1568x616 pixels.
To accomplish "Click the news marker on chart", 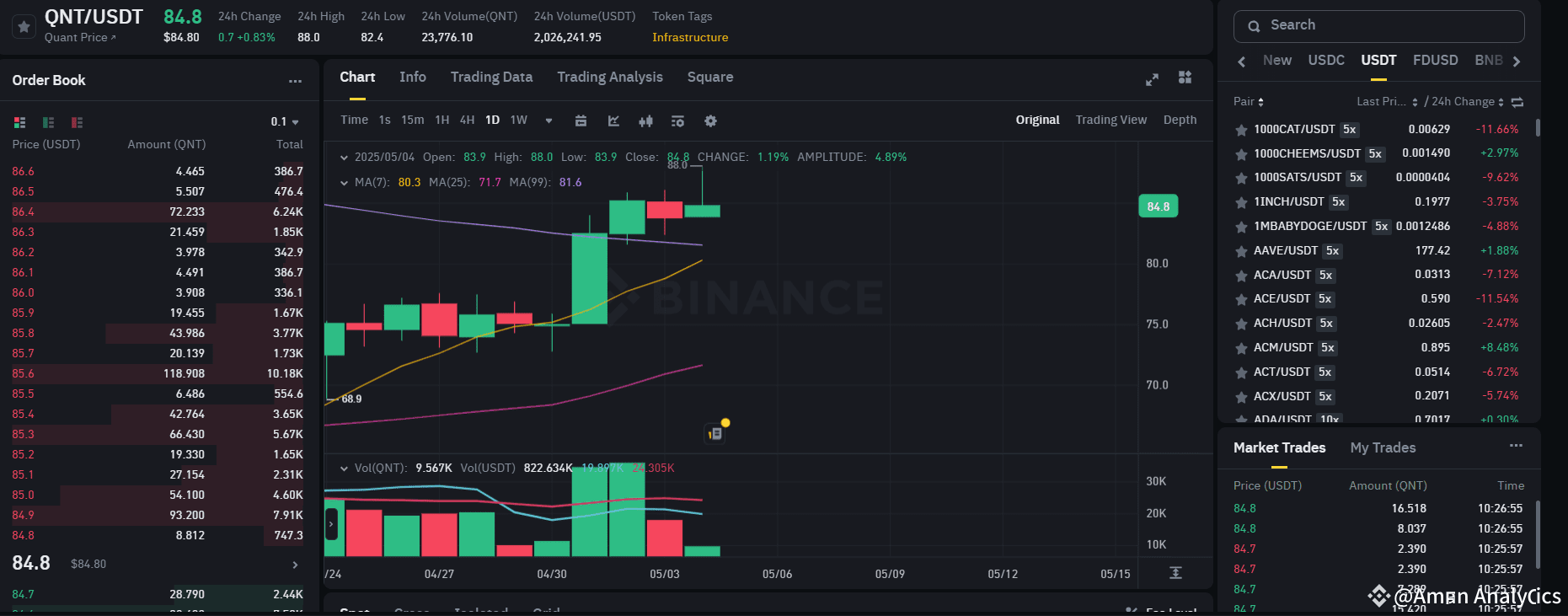I will click(x=715, y=432).
